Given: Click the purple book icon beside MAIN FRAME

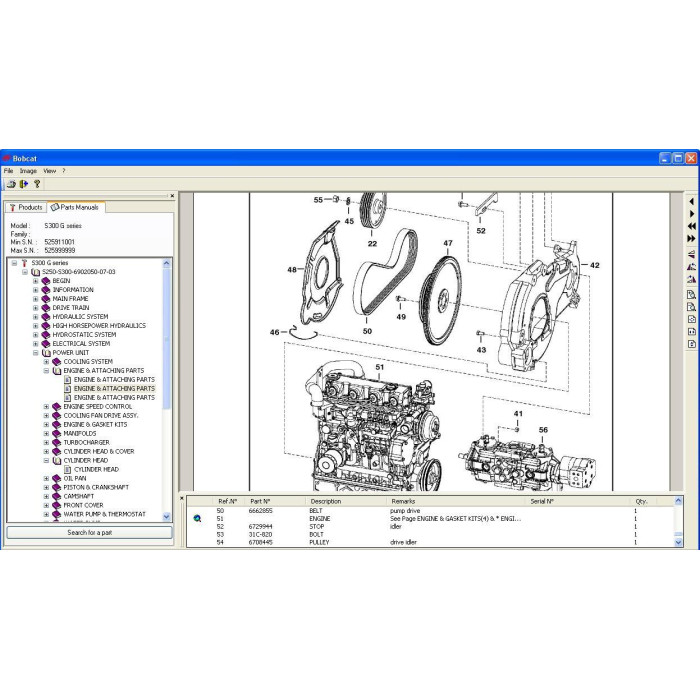Looking at the screenshot, I should pos(46,299).
